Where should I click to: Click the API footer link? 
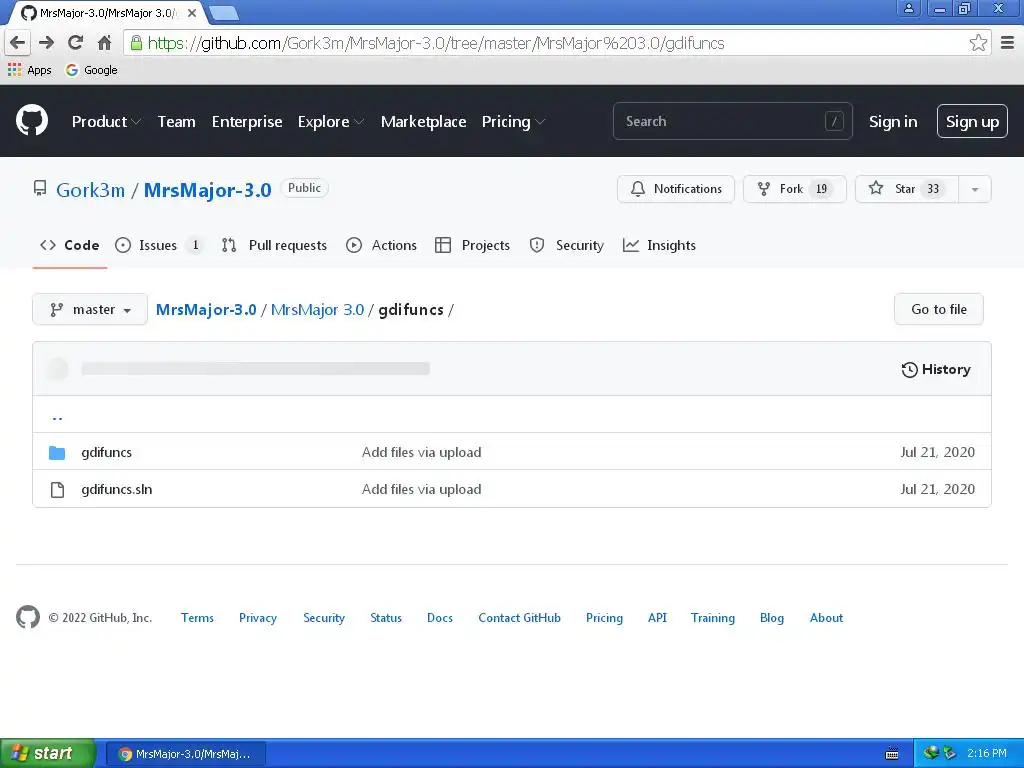[x=657, y=618]
